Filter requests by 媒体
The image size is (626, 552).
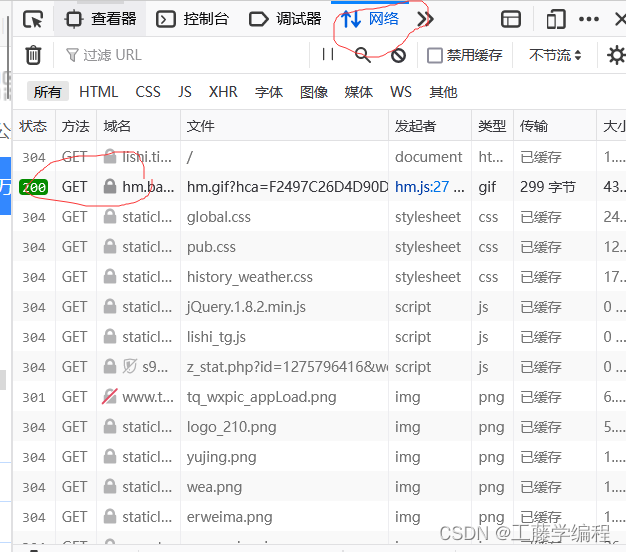point(359,92)
